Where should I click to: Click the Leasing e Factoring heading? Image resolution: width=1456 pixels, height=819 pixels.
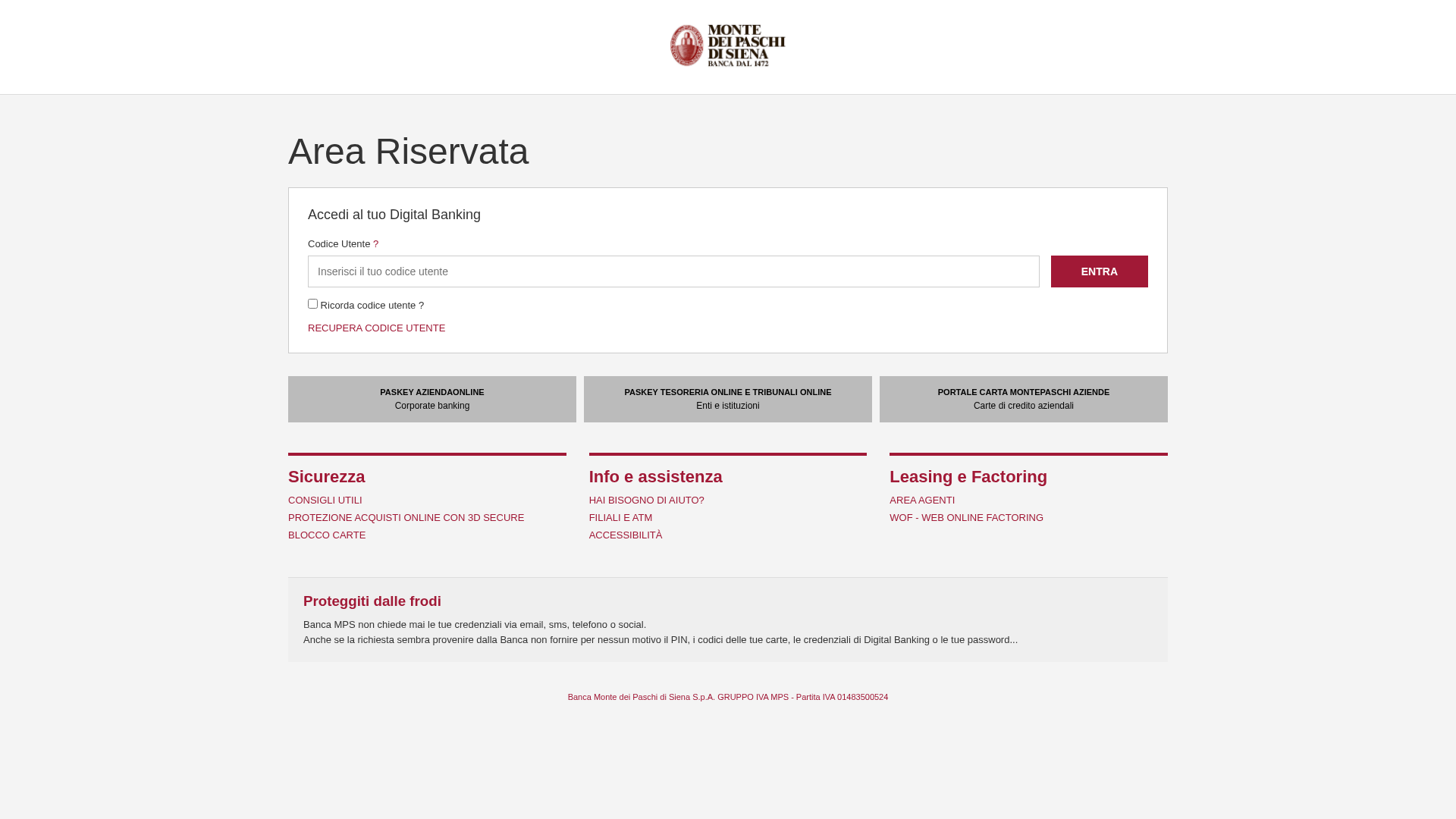click(968, 477)
